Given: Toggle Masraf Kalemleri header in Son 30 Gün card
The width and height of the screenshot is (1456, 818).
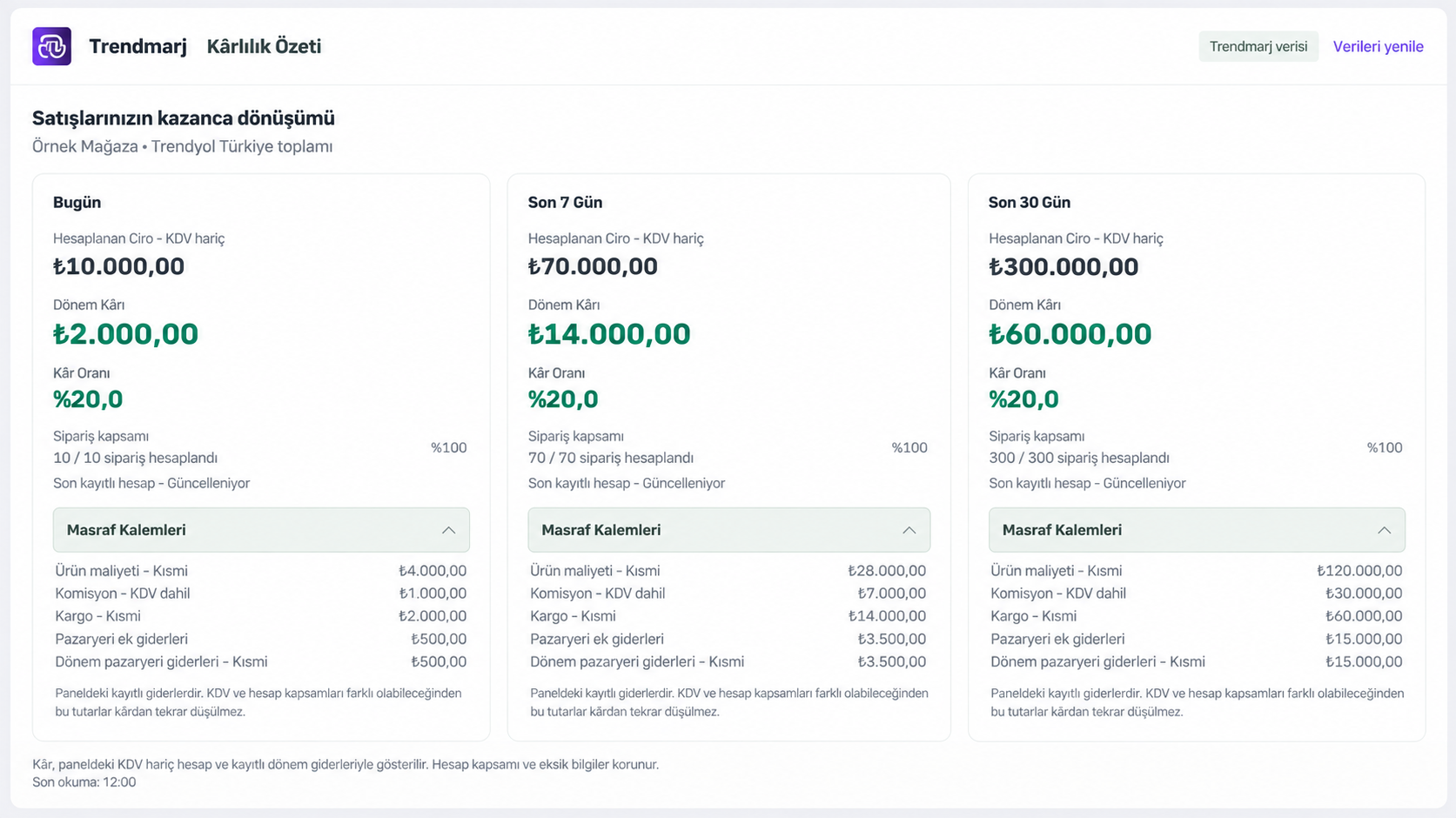Looking at the screenshot, I should (1197, 530).
